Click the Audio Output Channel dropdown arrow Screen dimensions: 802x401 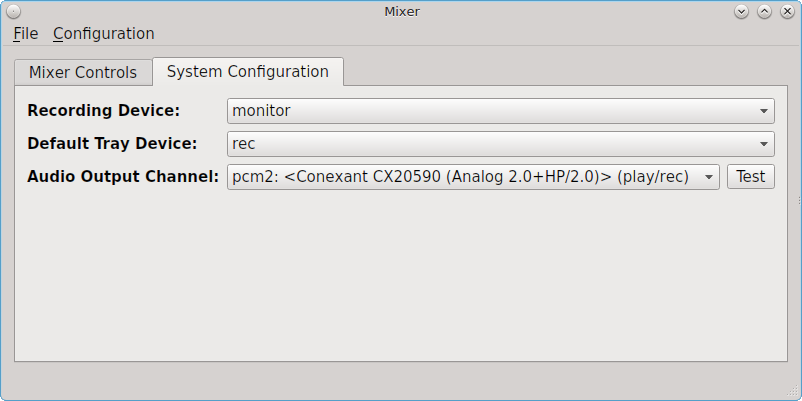pos(709,177)
